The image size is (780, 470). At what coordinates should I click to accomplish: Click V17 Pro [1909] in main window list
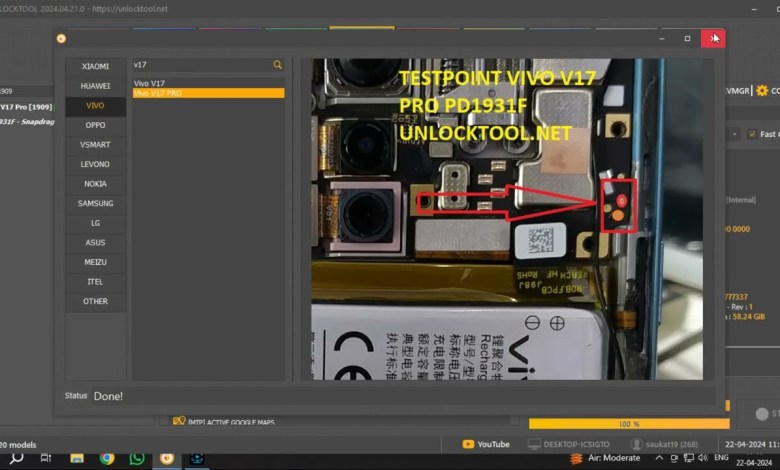[26, 107]
